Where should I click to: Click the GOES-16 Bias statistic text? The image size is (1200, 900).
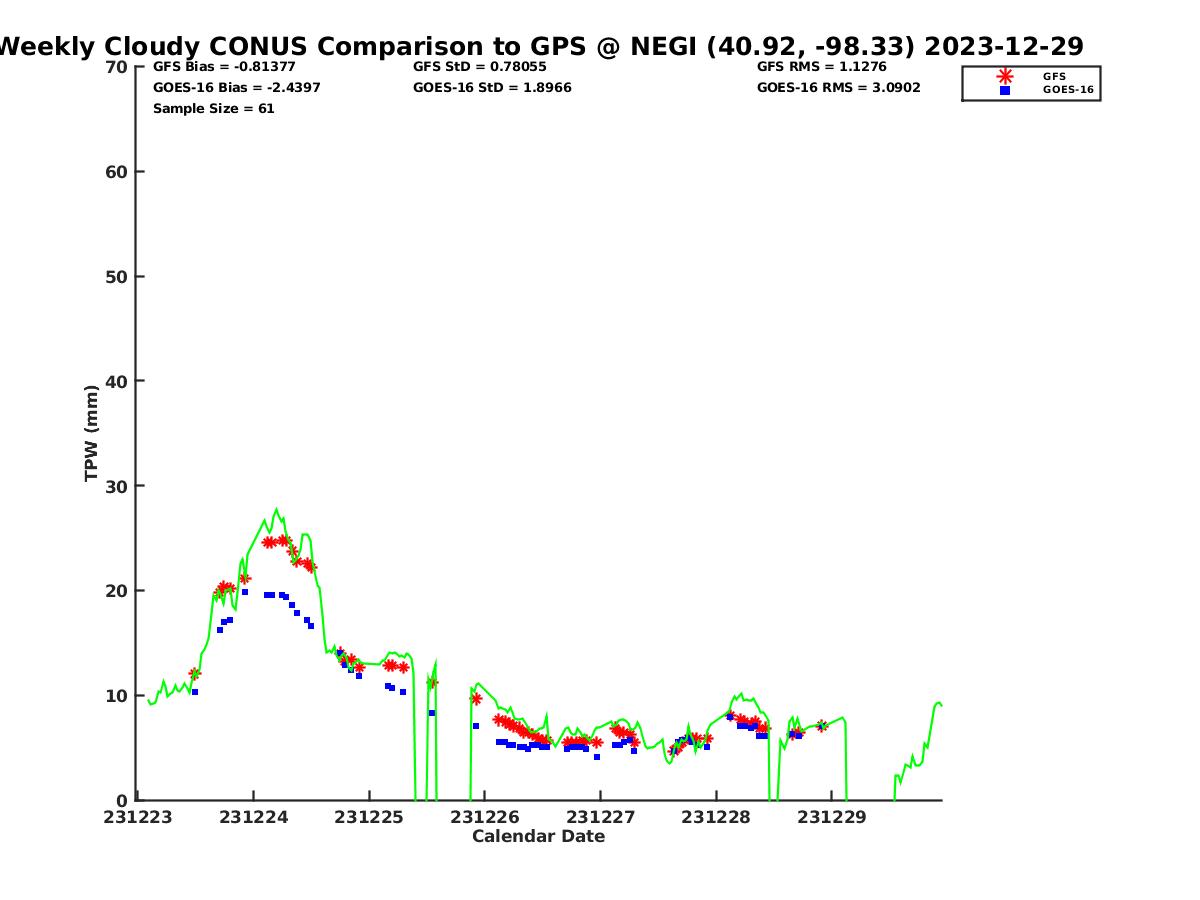(236, 88)
